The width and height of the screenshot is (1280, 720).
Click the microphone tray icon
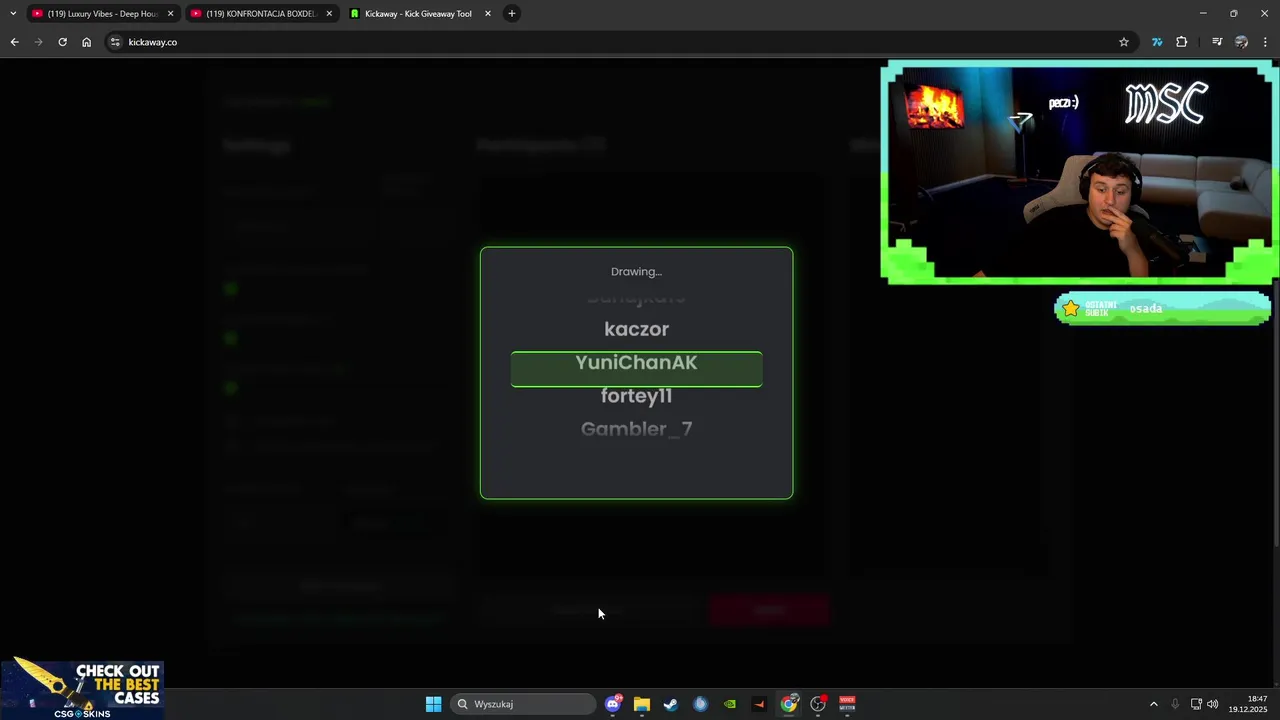click(1175, 704)
